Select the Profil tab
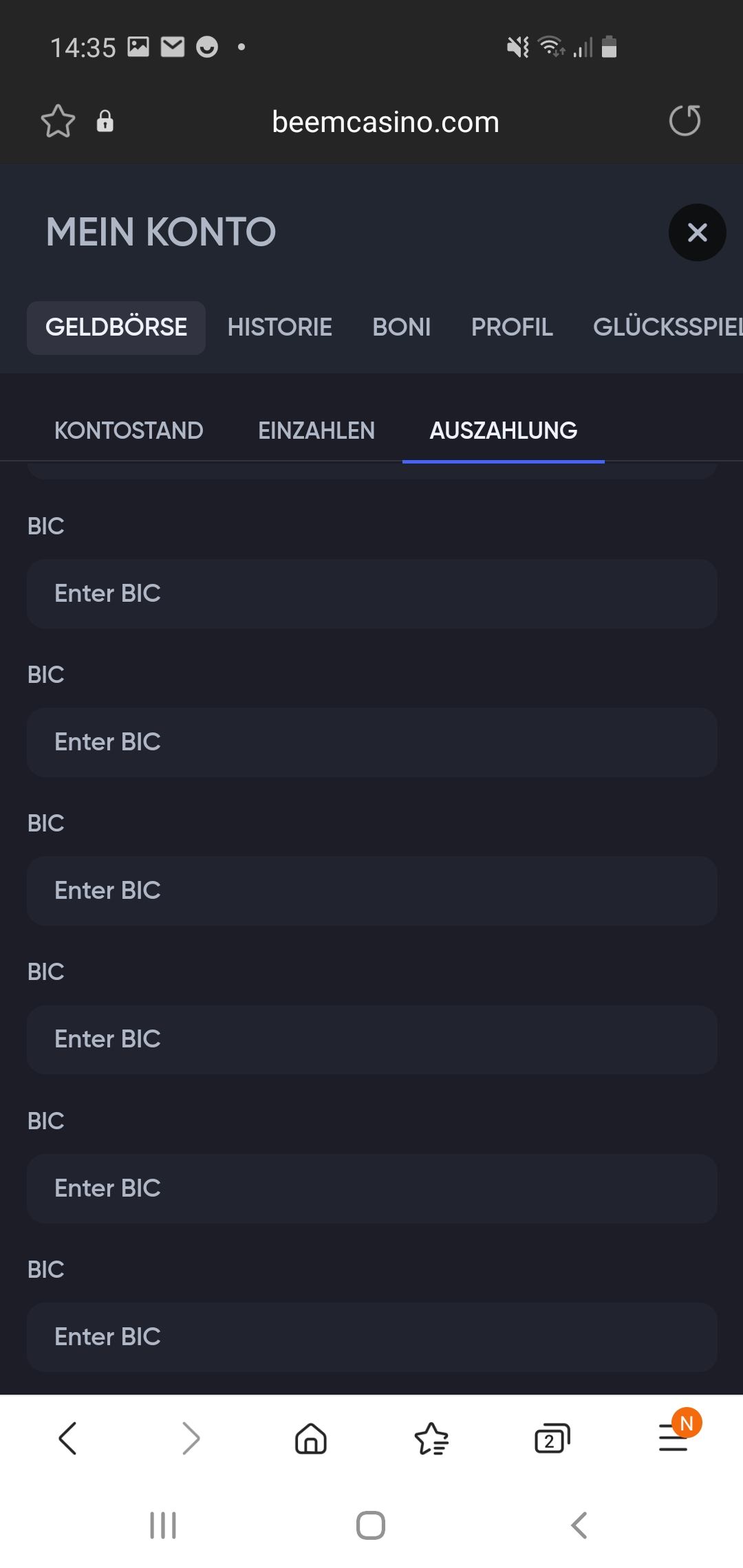This screenshot has width=743, height=1568. coord(512,327)
